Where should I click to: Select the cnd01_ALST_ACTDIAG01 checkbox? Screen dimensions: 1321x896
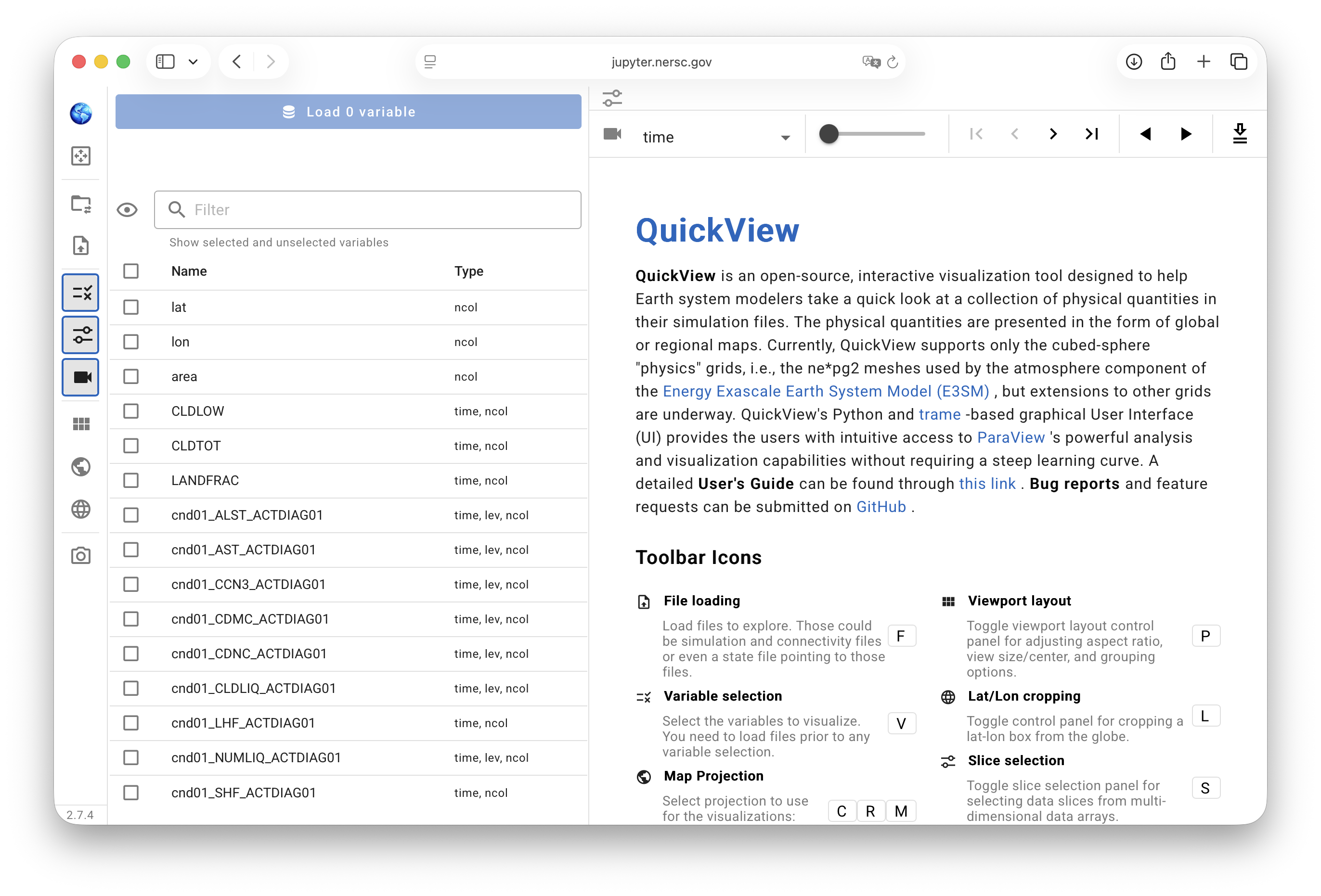[x=131, y=515]
